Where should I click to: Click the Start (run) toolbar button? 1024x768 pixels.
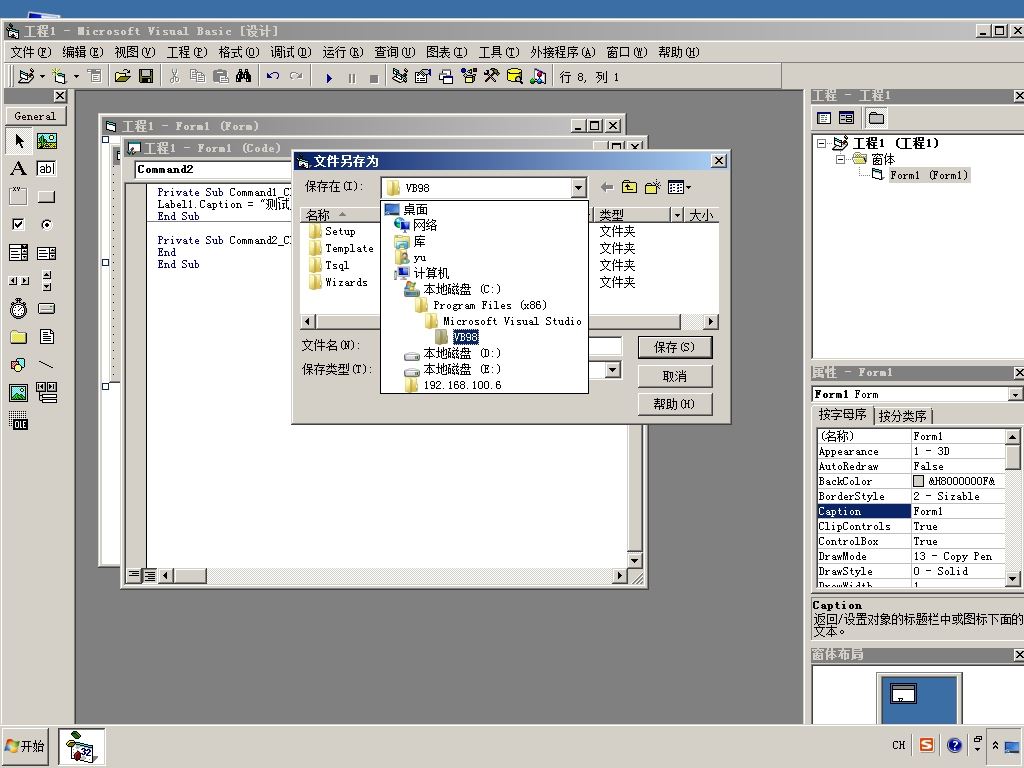coord(329,78)
